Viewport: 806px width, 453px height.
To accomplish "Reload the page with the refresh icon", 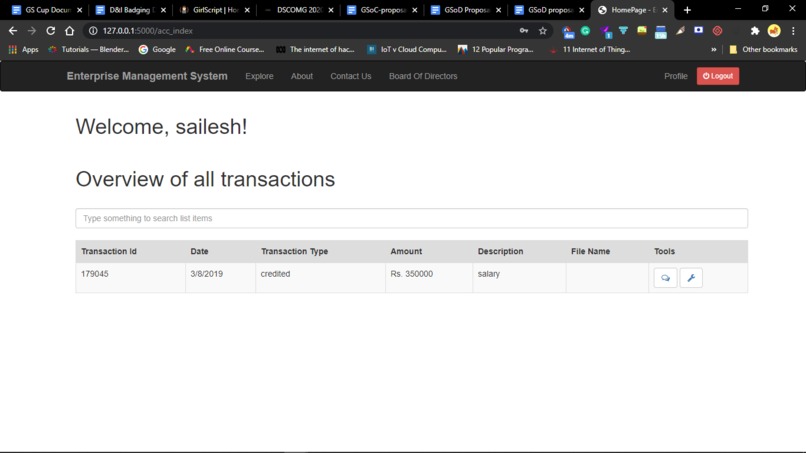I will pyautogui.click(x=50, y=31).
